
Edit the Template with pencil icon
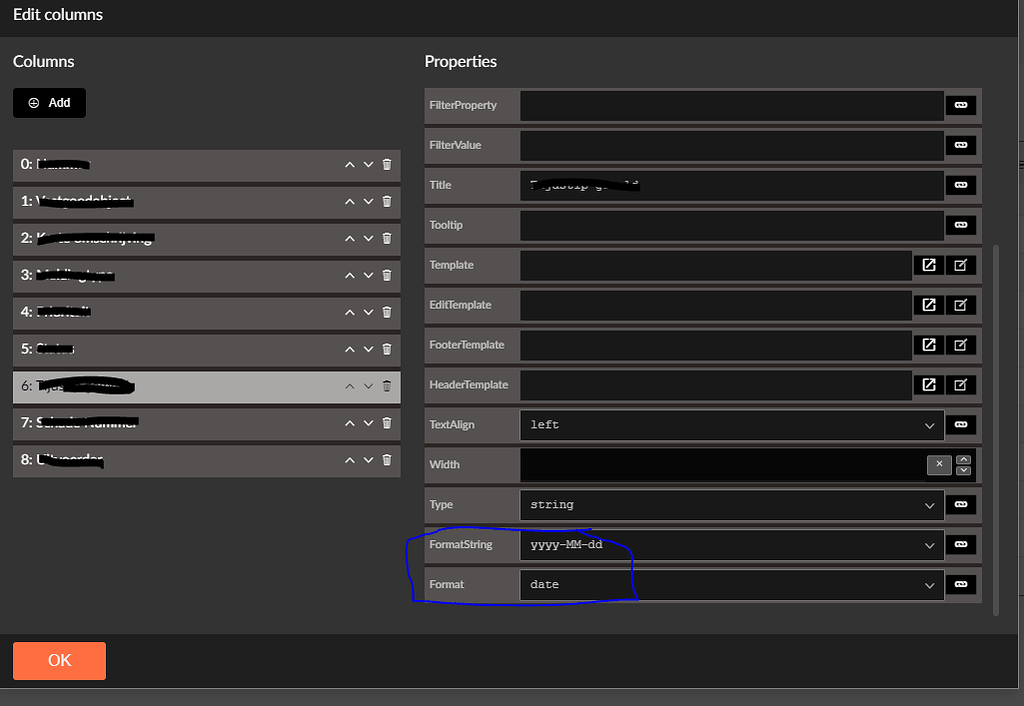point(961,265)
